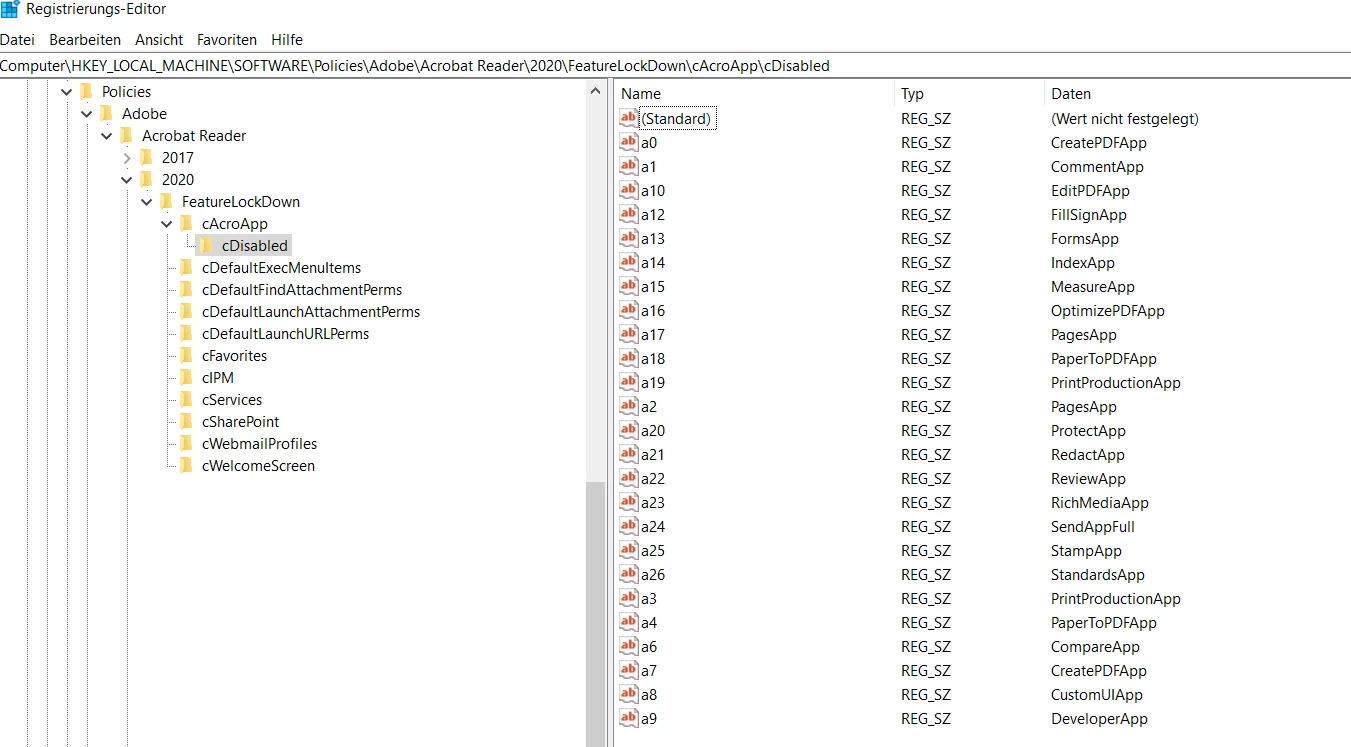Select the cServices key
This screenshot has height=747, width=1351.
231,400
